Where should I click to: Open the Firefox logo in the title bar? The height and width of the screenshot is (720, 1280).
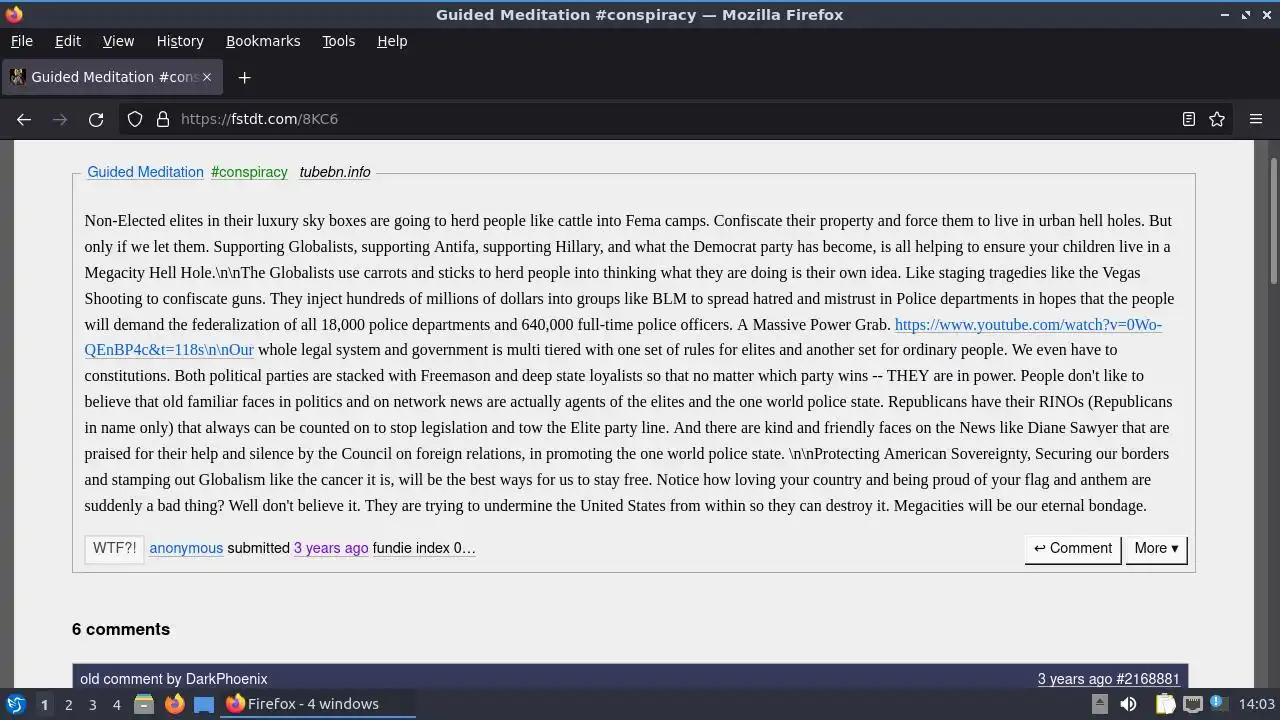point(14,14)
